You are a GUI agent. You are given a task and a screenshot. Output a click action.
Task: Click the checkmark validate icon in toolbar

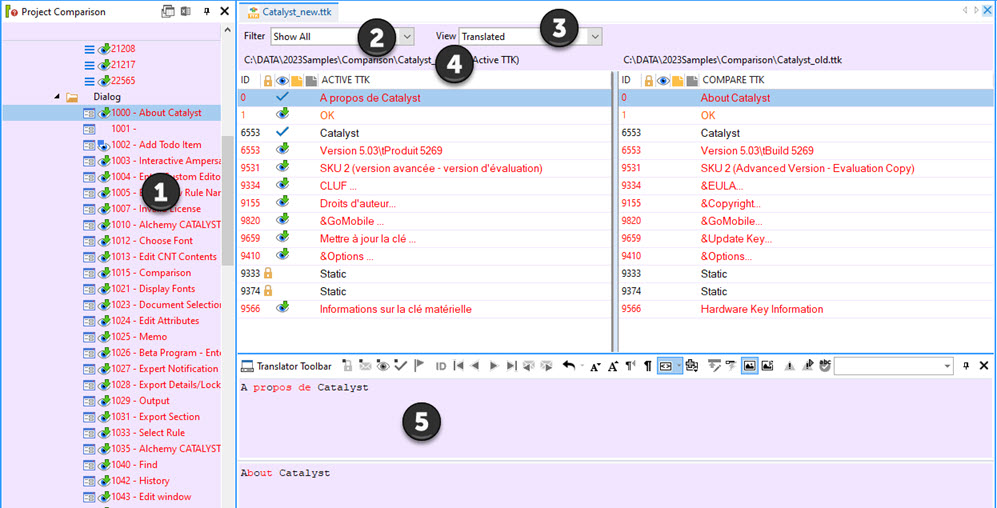(400, 366)
